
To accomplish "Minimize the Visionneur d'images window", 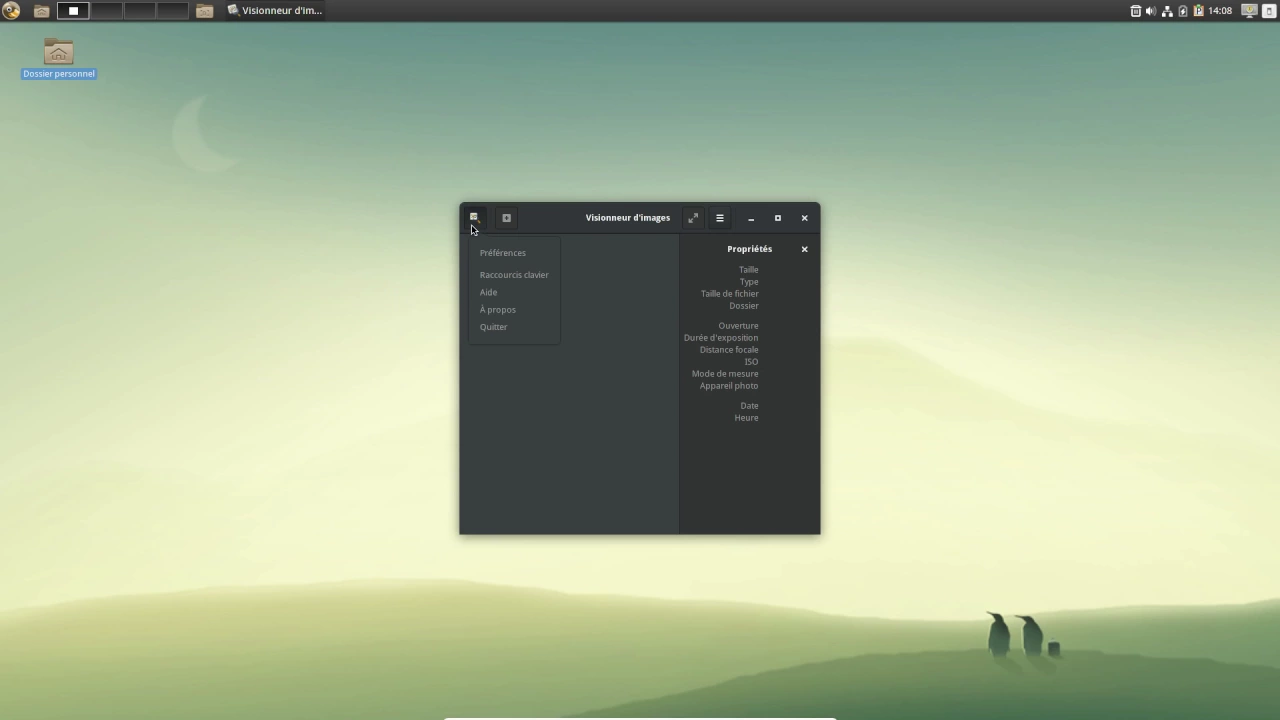I will coord(751,218).
